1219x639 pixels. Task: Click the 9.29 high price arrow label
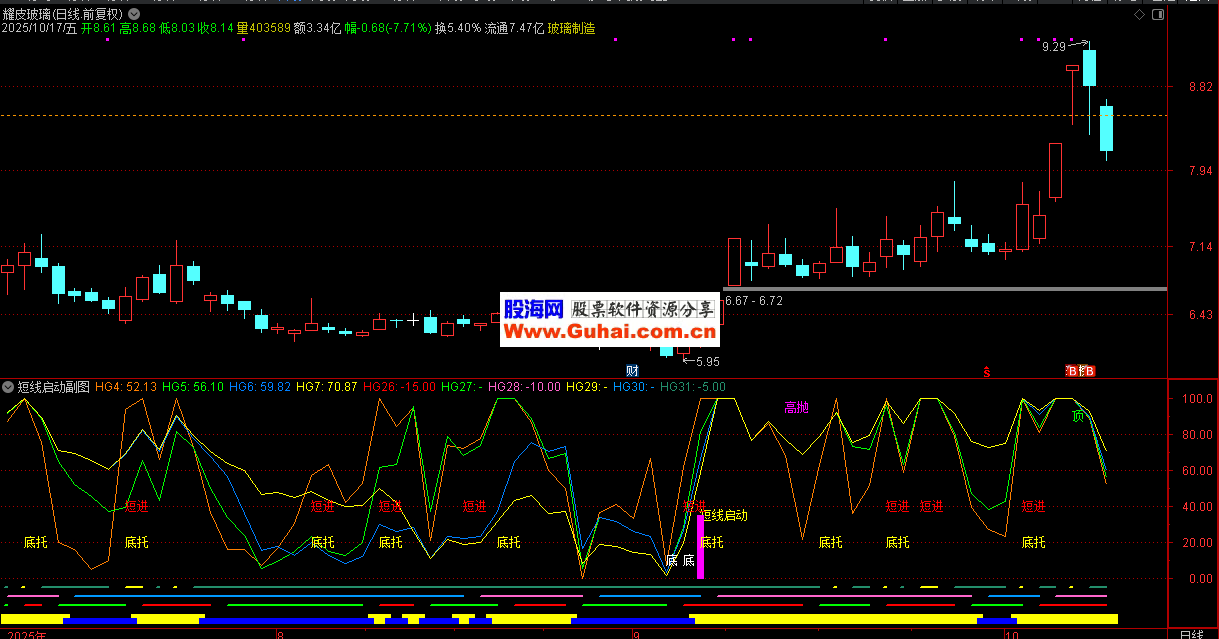click(1054, 46)
